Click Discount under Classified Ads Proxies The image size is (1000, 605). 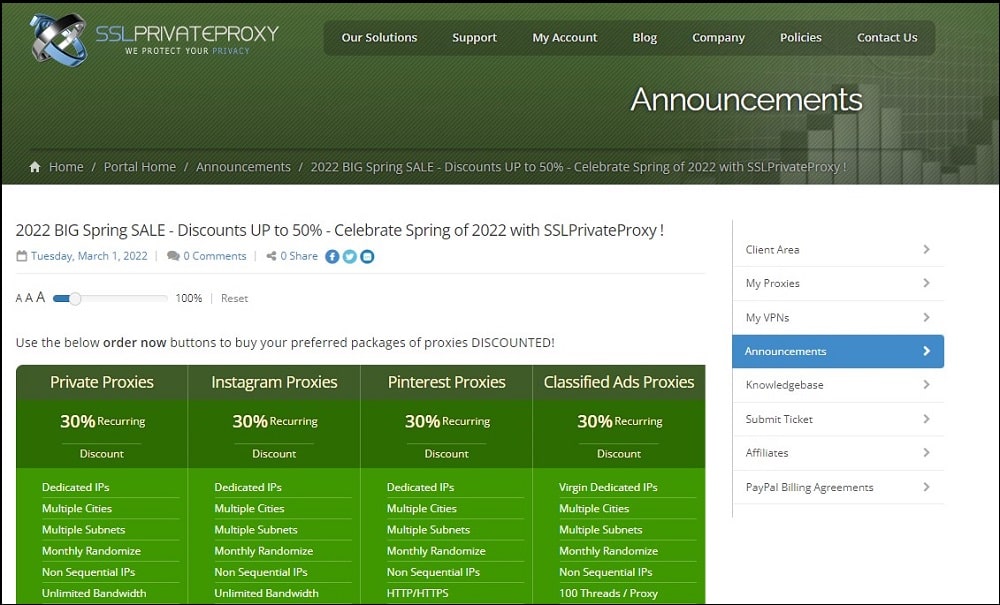point(619,453)
